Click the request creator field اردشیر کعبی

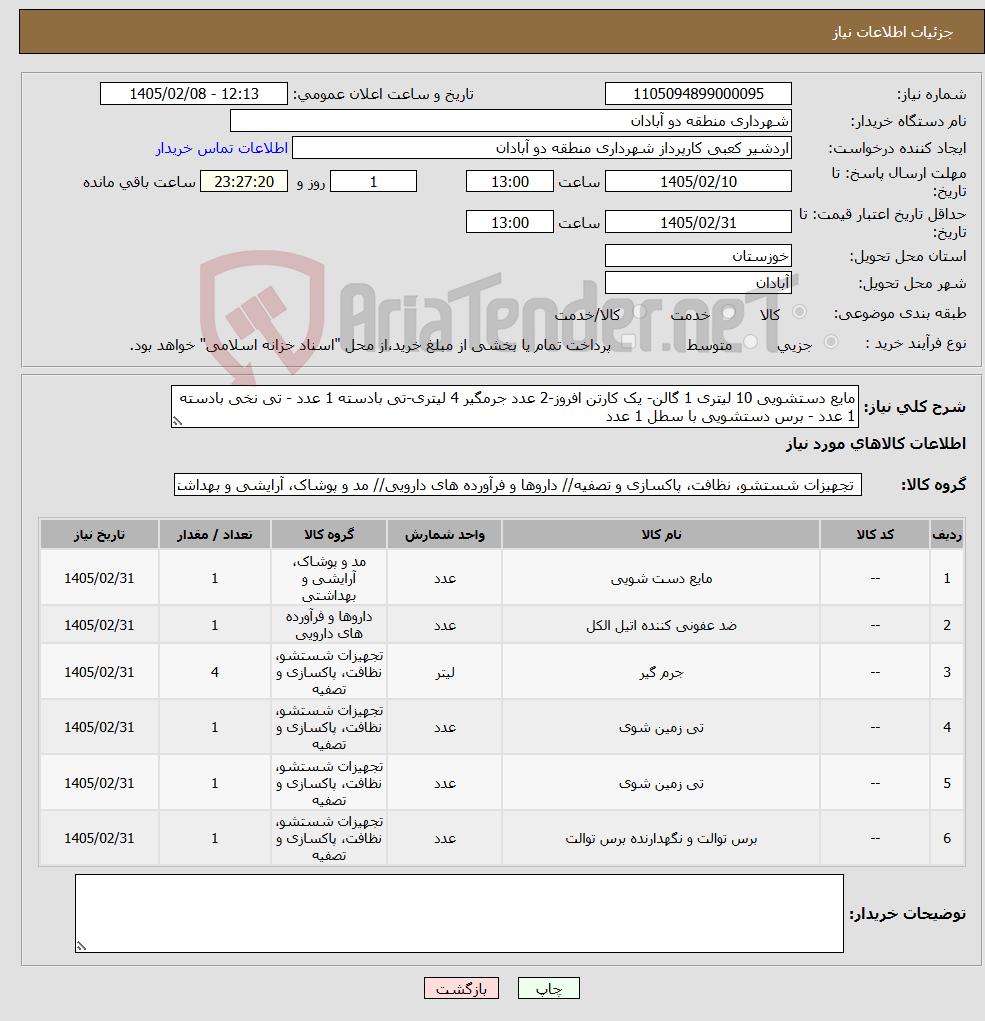point(542,148)
